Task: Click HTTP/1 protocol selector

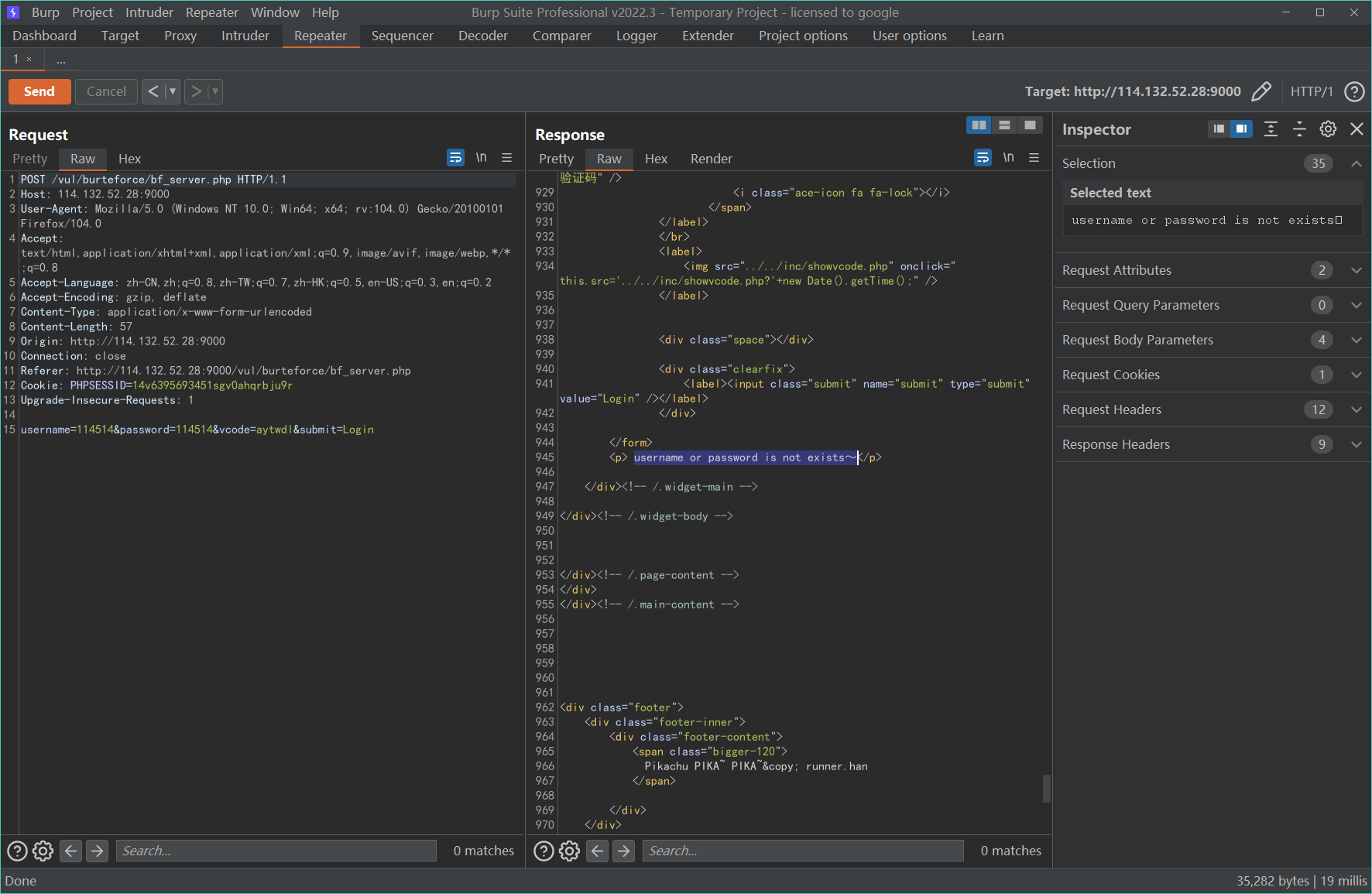Action: [x=1312, y=91]
